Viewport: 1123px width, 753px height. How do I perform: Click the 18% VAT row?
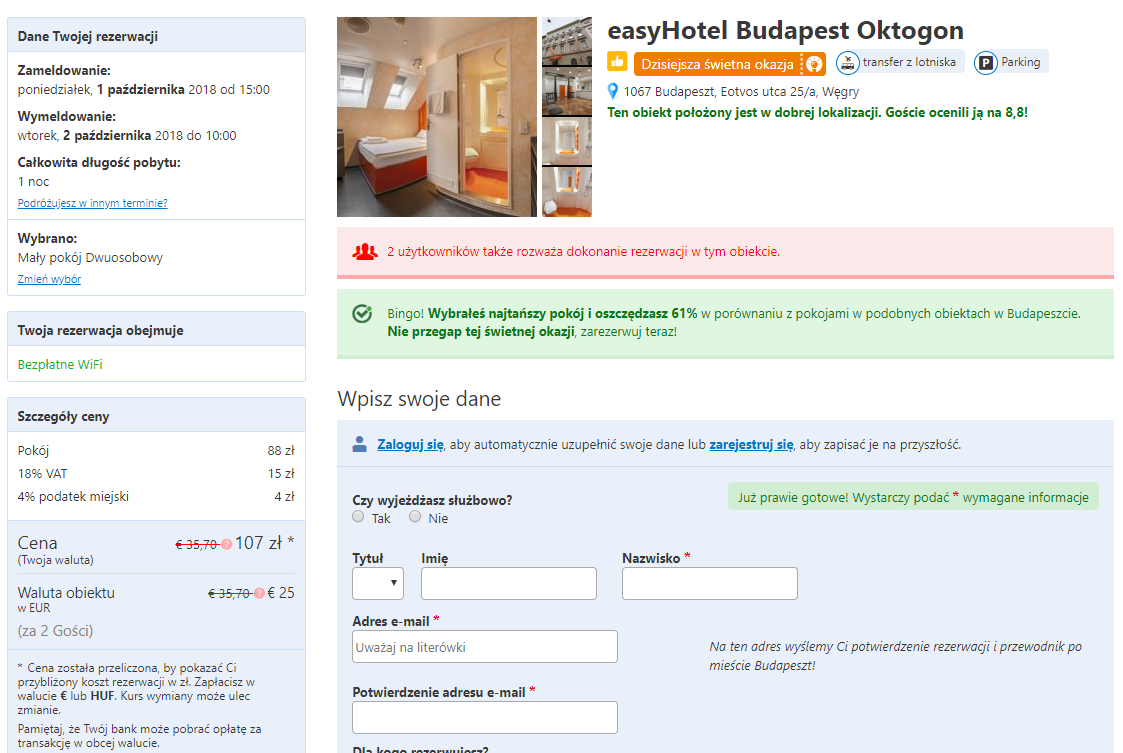pos(156,474)
